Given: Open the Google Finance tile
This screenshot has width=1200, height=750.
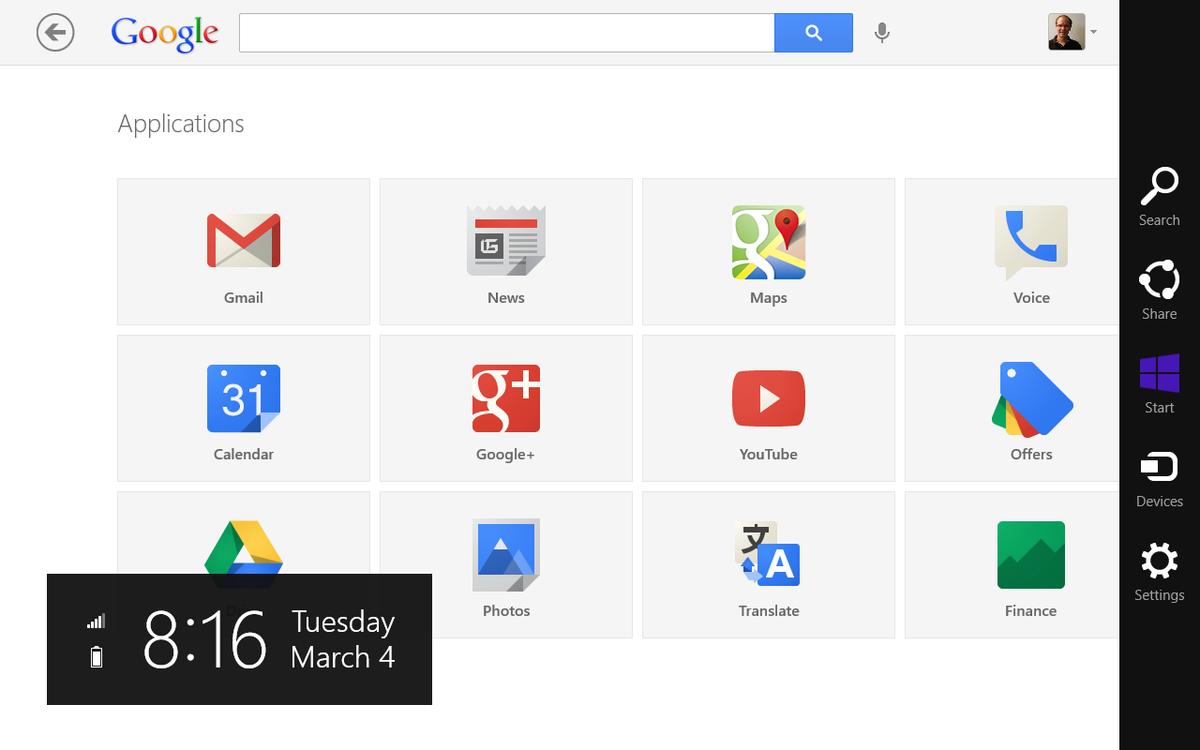Looking at the screenshot, I should [x=1031, y=564].
